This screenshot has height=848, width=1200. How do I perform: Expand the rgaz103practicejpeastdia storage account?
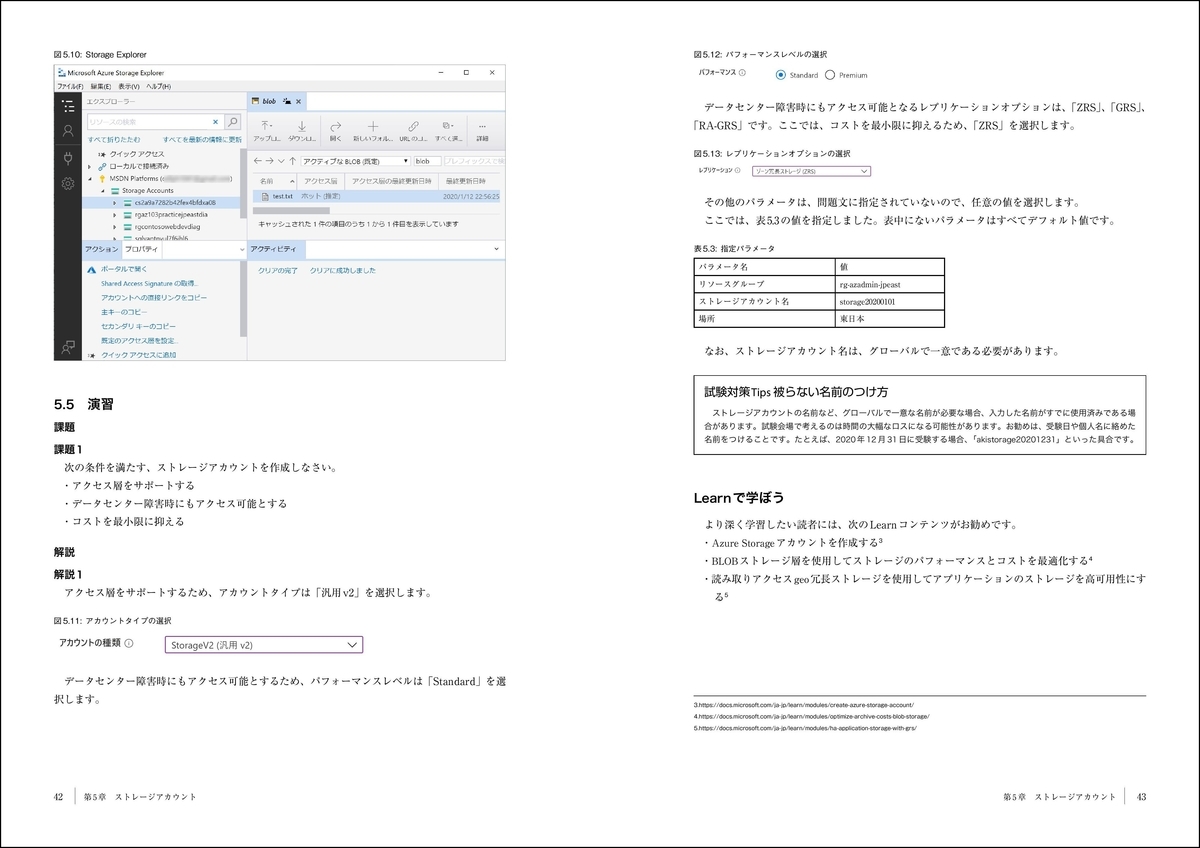[114, 215]
